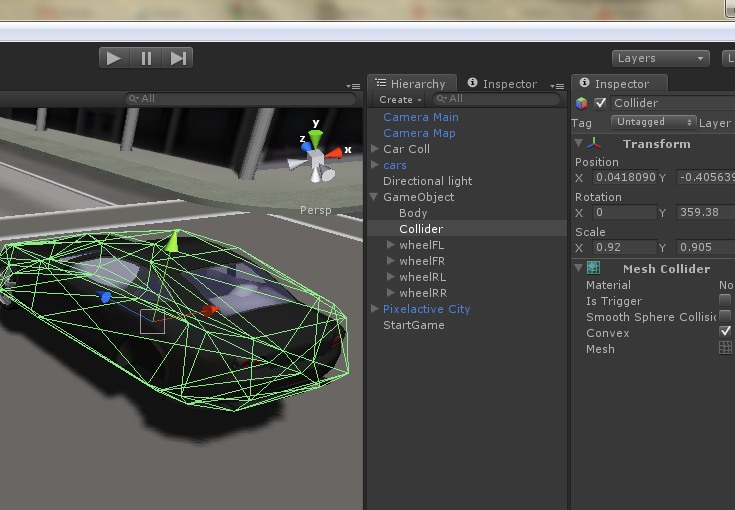This screenshot has width=735, height=510.
Task: Click the Position X input field
Action: click(623, 177)
